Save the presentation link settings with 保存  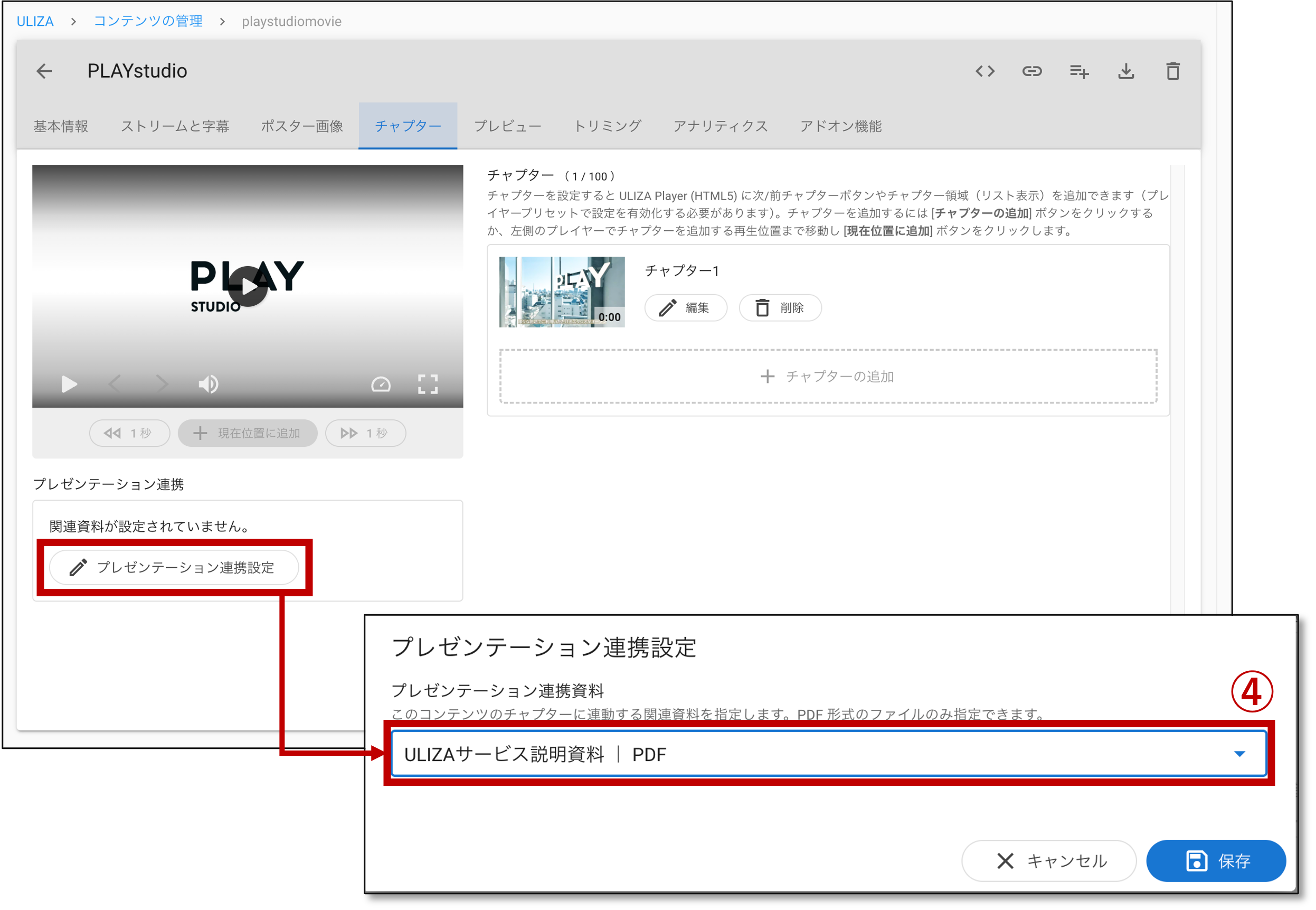click(x=1216, y=861)
